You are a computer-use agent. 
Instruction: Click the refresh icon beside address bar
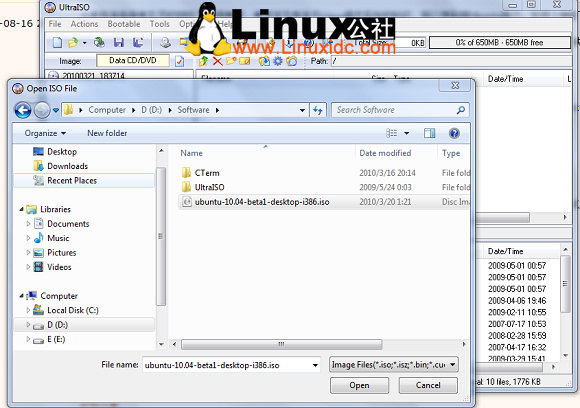point(318,110)
